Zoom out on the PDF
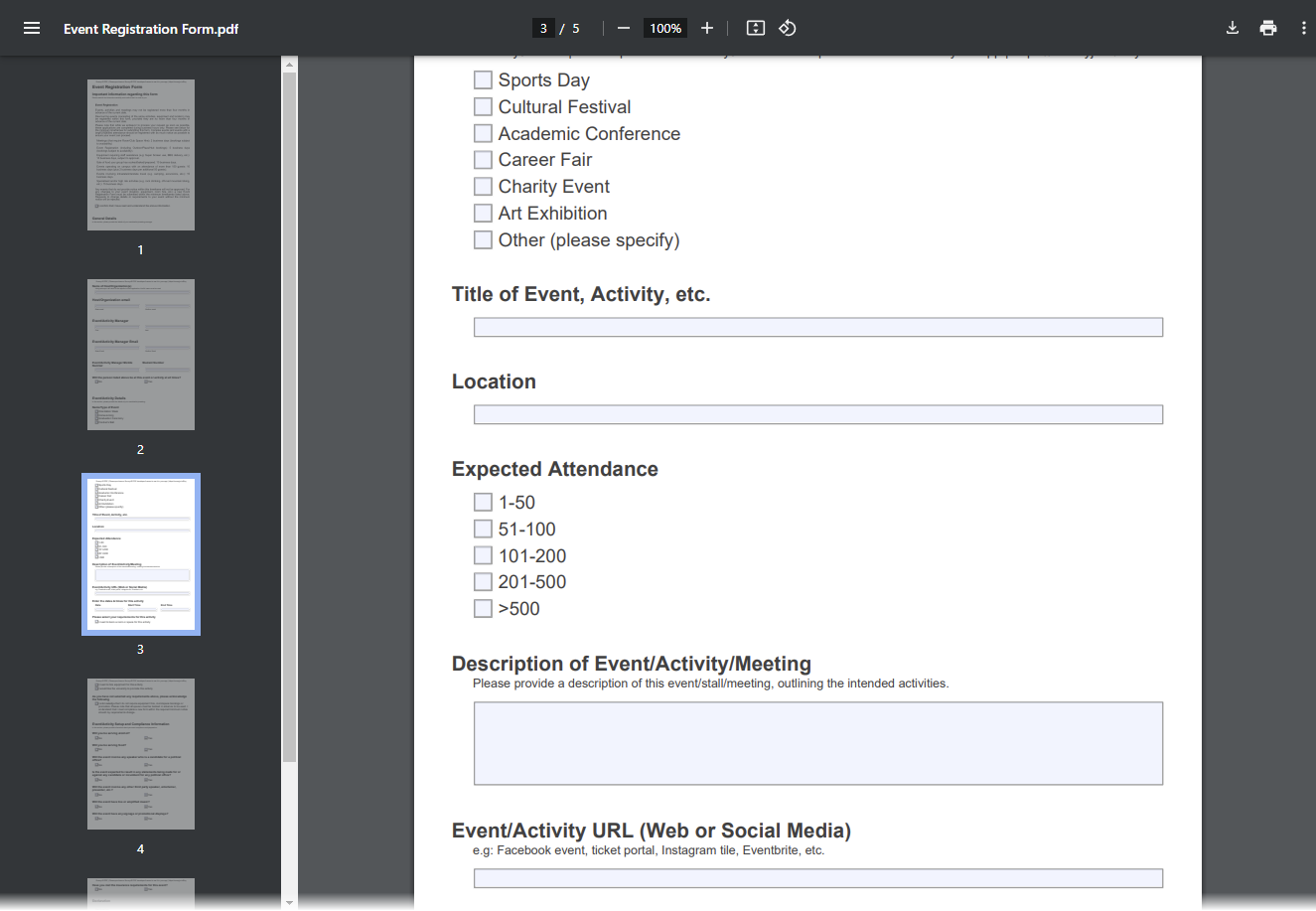The height and width of the screenshot is (911, 1316). [x=623, y=28]
